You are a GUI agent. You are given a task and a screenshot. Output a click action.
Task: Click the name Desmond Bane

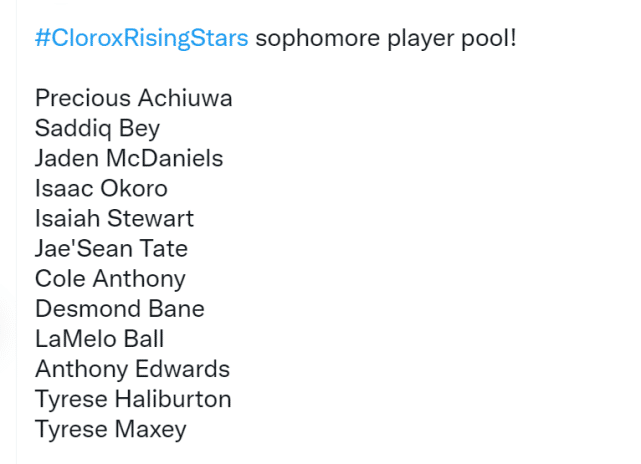point(119,308)
